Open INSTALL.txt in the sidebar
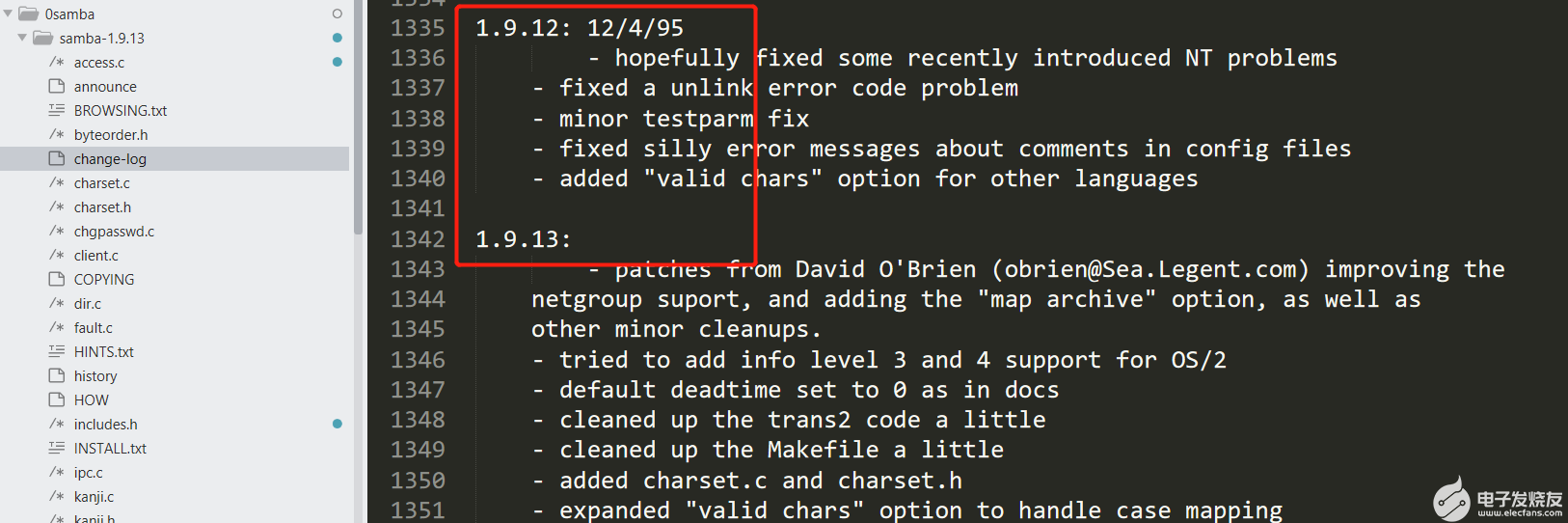 pos(110,449)
